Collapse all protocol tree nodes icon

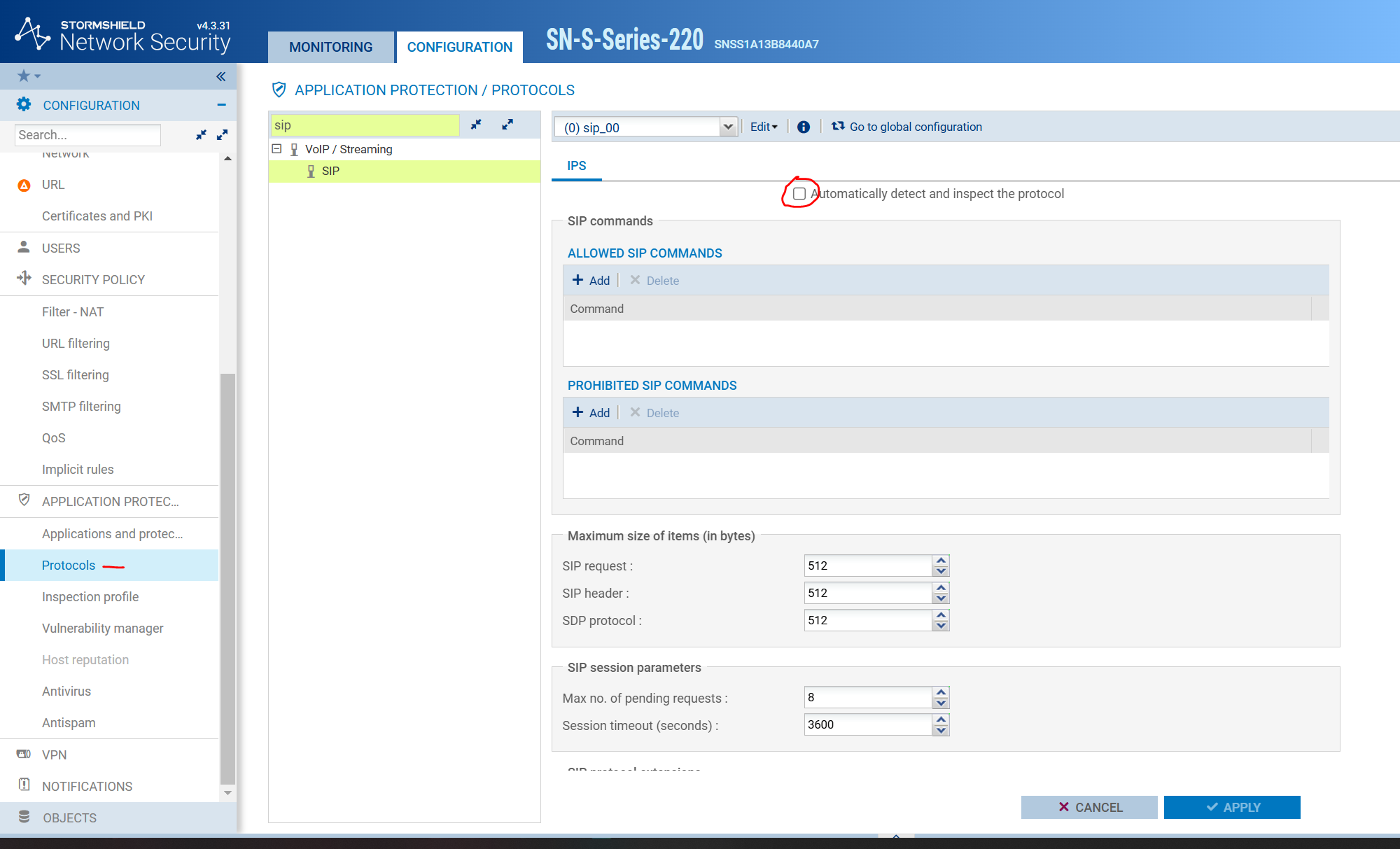476,125
